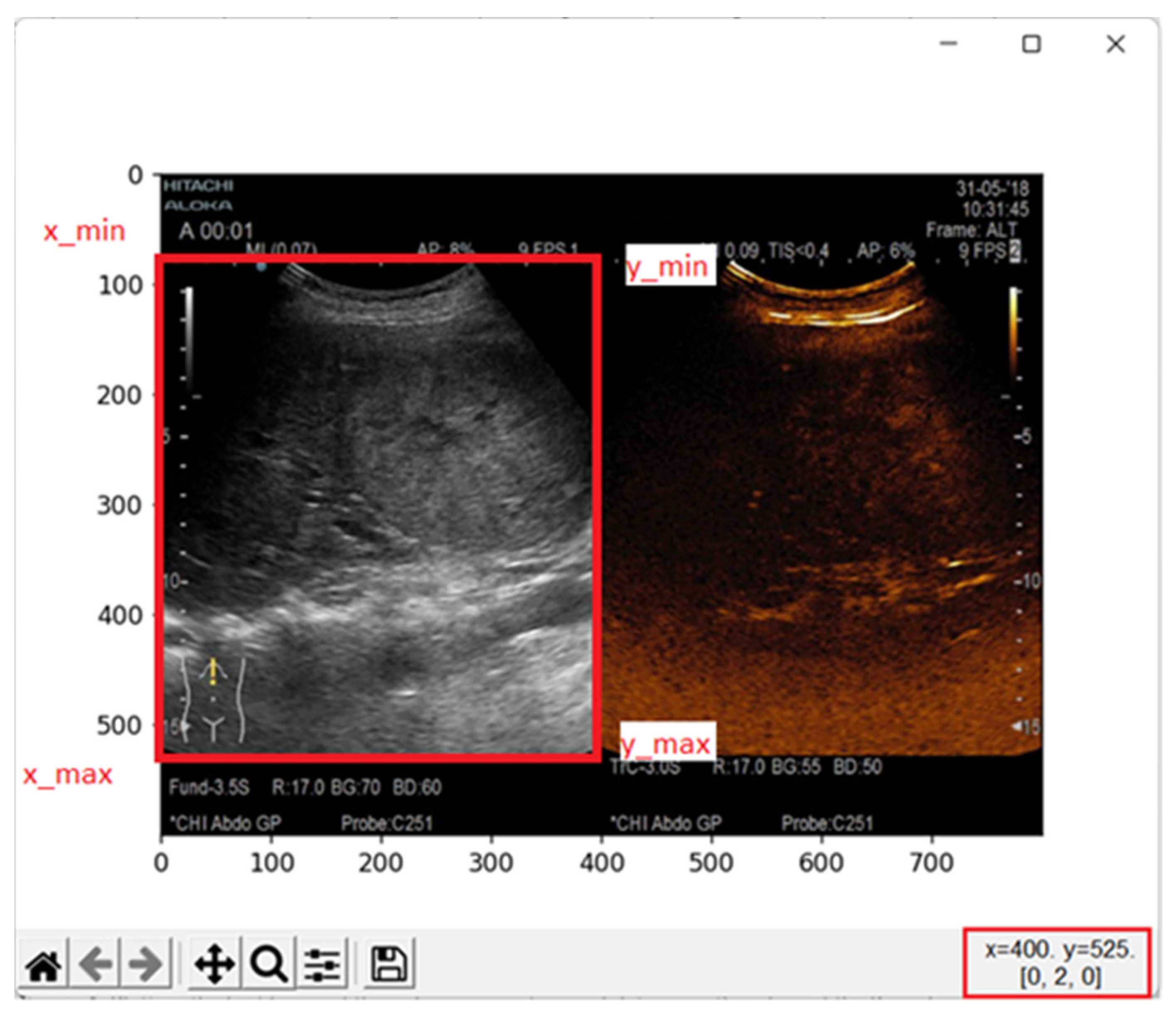Click the Forward arrow to next view

coord(146,964)
